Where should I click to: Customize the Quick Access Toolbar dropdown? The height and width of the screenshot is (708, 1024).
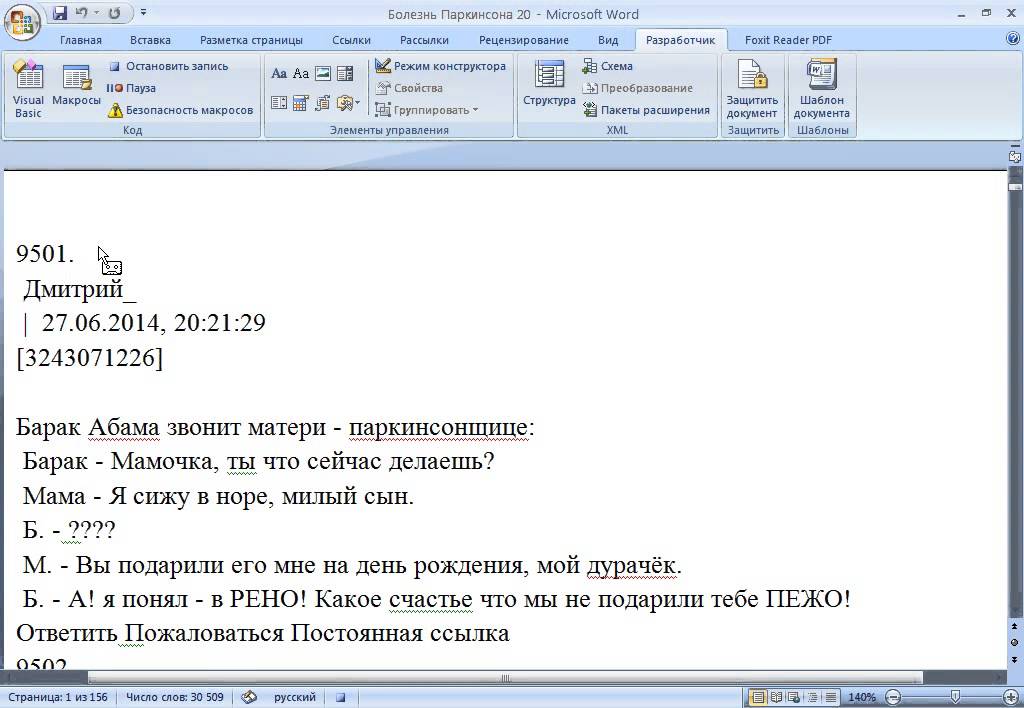coord(144,12)
